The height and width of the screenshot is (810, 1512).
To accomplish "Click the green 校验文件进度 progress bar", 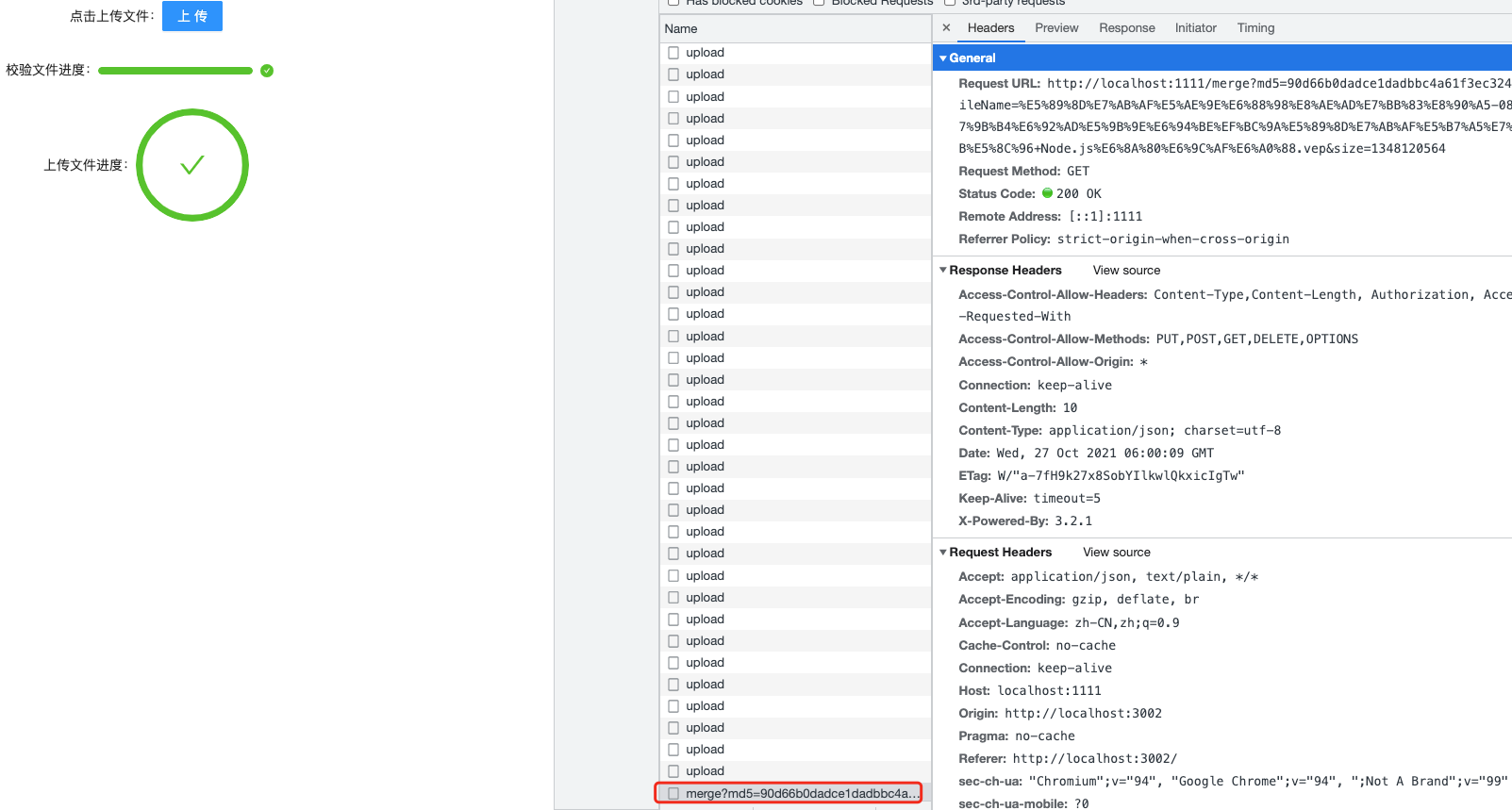I will [175, 71].
